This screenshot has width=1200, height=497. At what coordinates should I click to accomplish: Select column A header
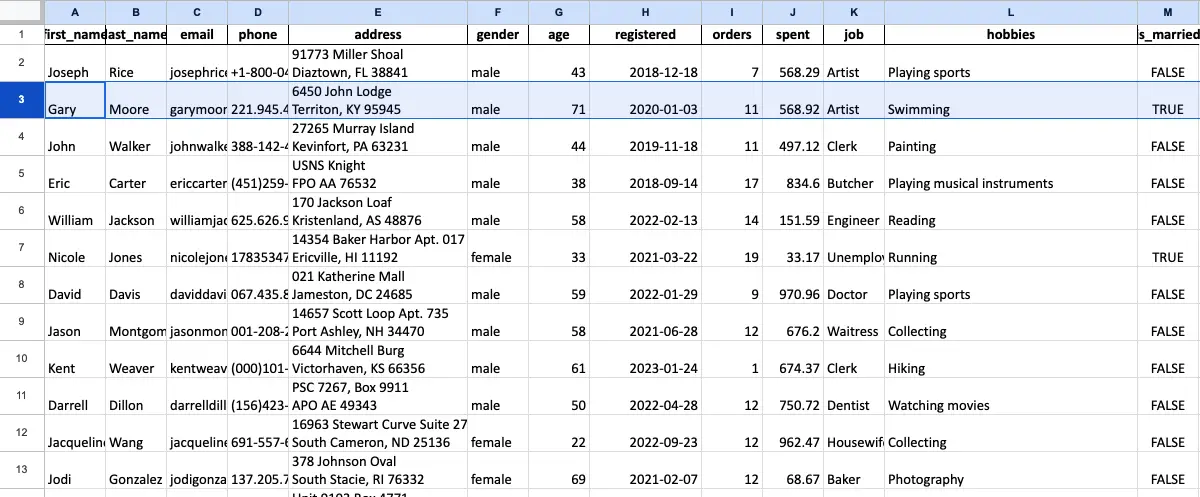[x=75, y=12]
